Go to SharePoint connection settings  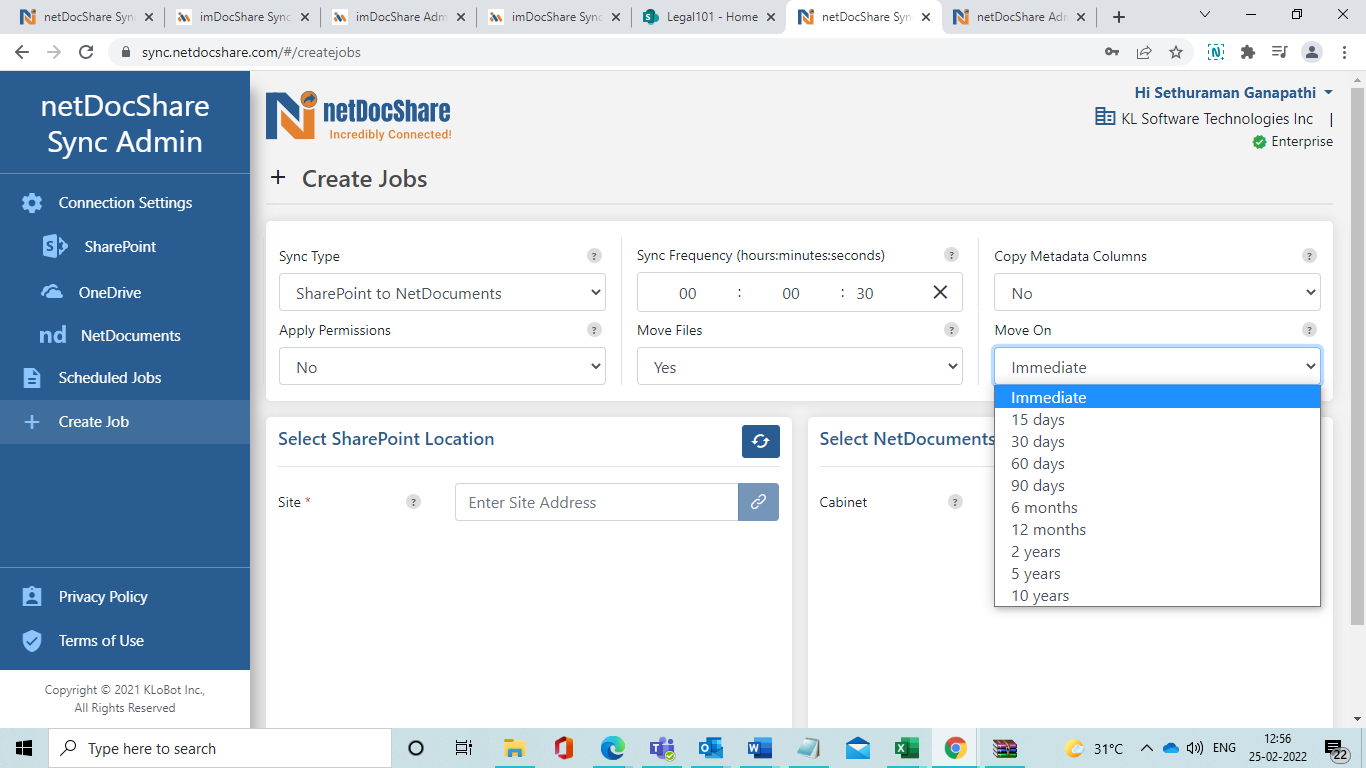(120, 247)
